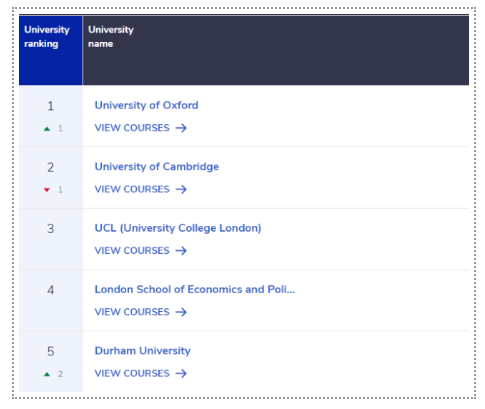Image resolution: width=485 pixels, height=409 pixels.
Task: Click View Courses for Durham University
Action: [132, 373]
